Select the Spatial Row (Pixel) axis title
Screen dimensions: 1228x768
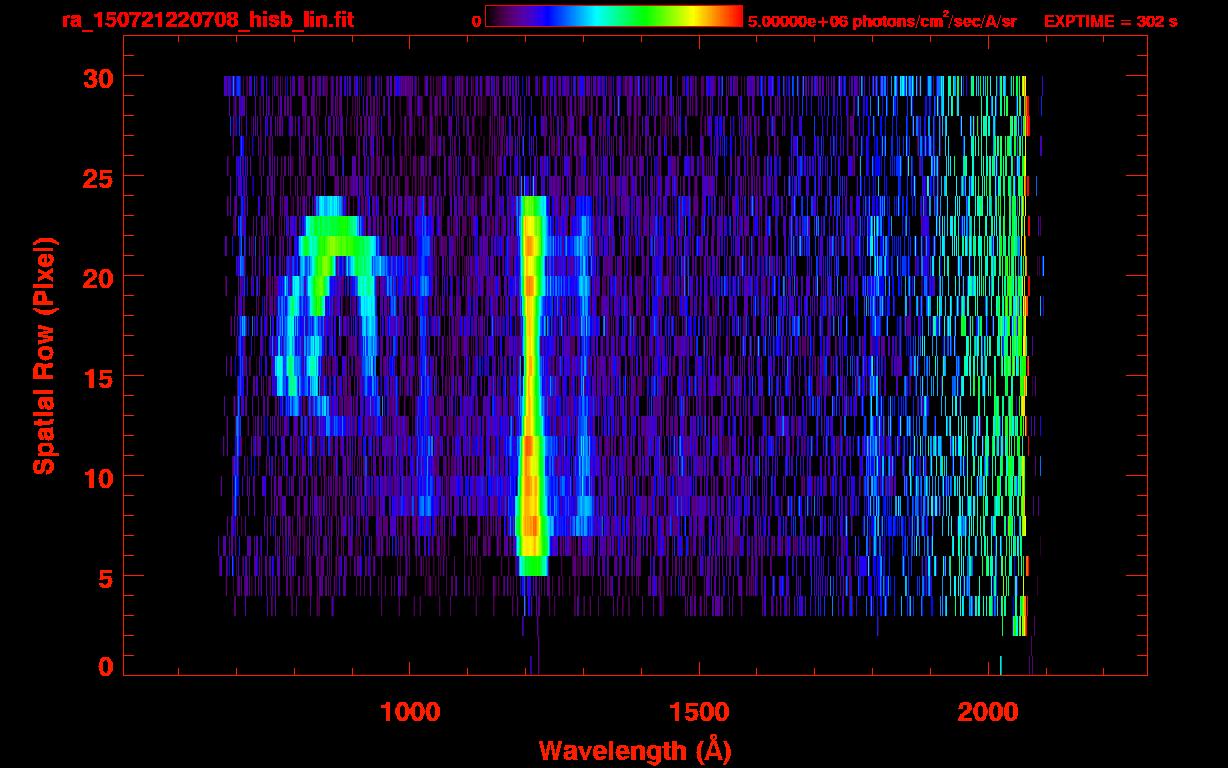coord(45,355)
